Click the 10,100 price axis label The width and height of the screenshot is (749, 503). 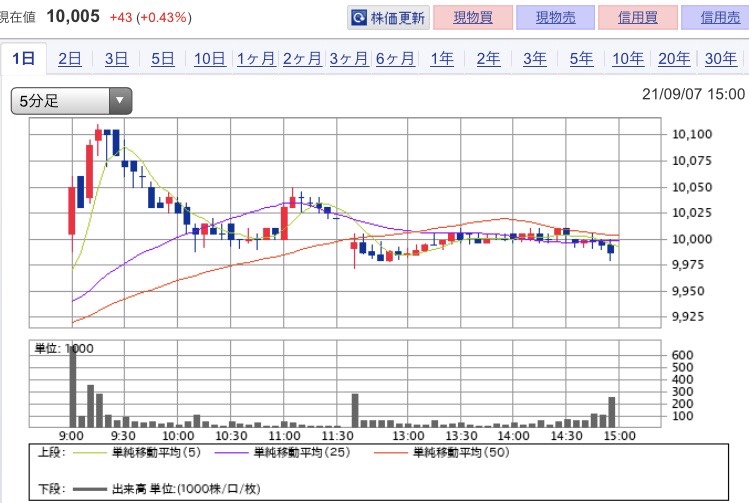click(692, 134)
